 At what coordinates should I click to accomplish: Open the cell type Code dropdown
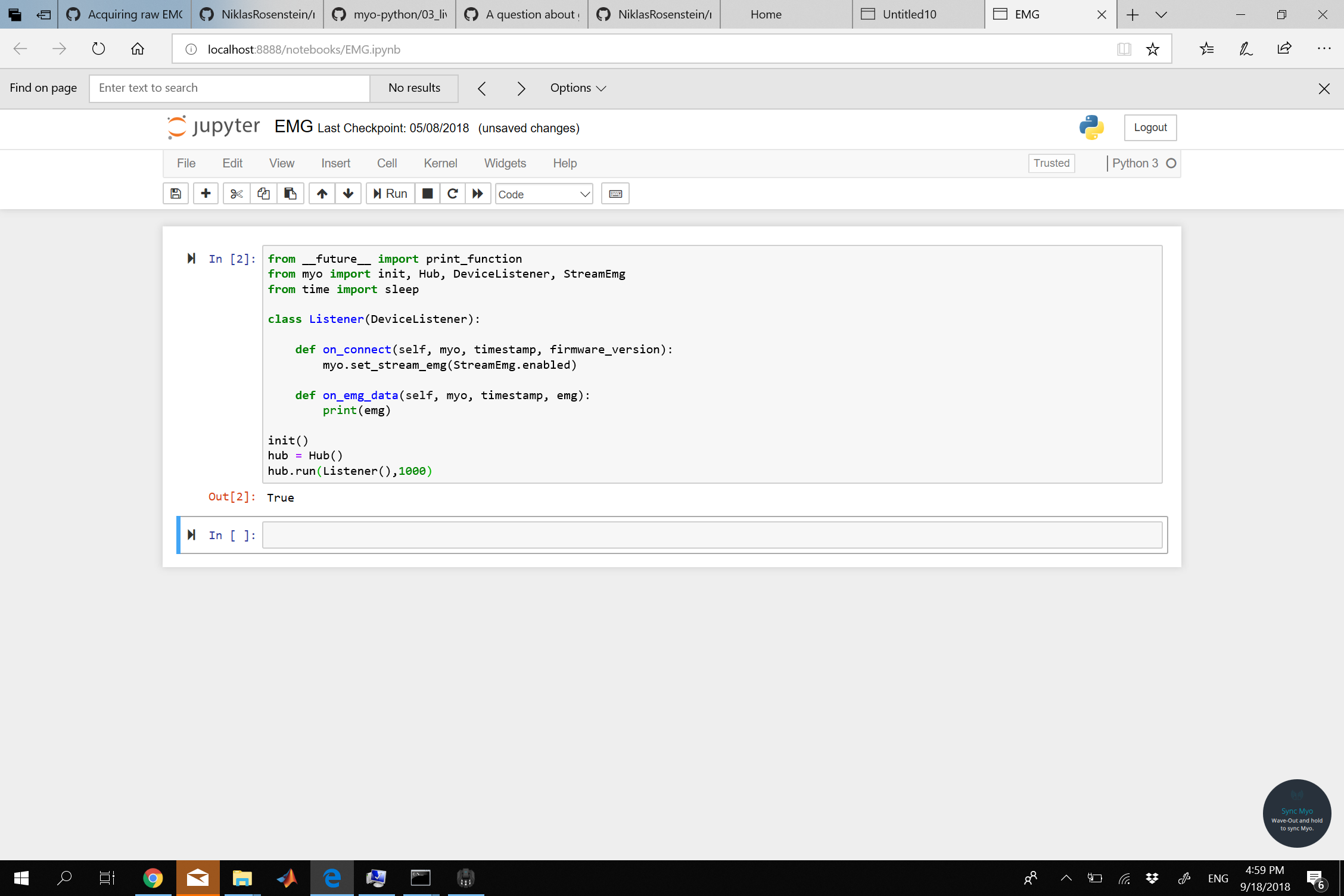point(543,194)
